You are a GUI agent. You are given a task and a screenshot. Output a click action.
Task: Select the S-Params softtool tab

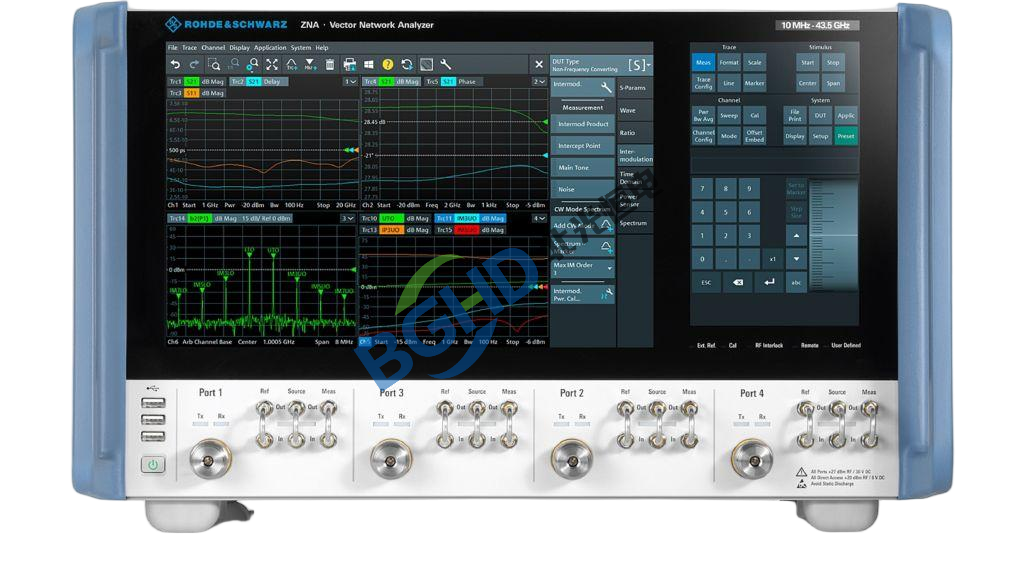coord(634,88)
